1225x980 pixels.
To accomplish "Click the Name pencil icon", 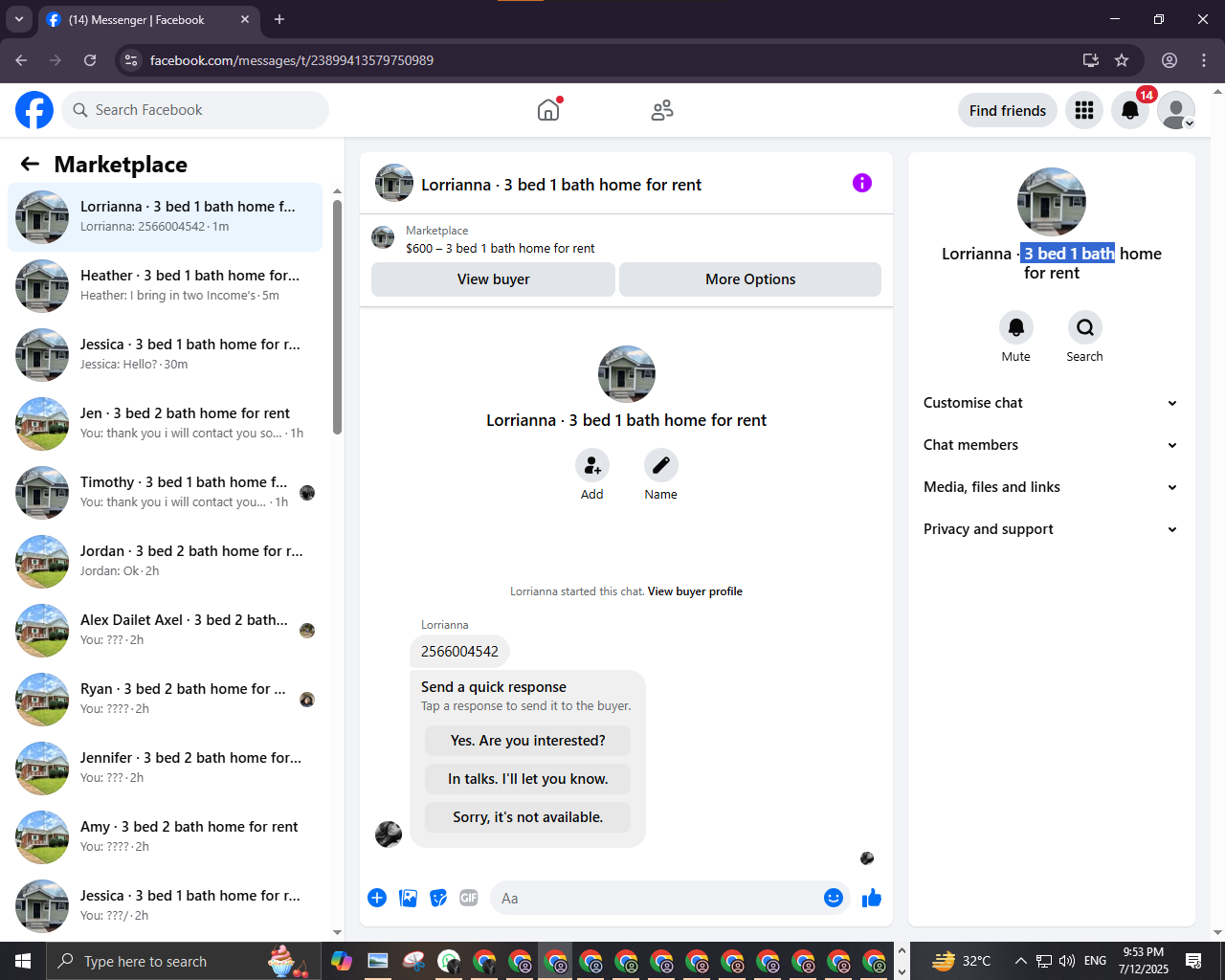I will click(661, 465).
